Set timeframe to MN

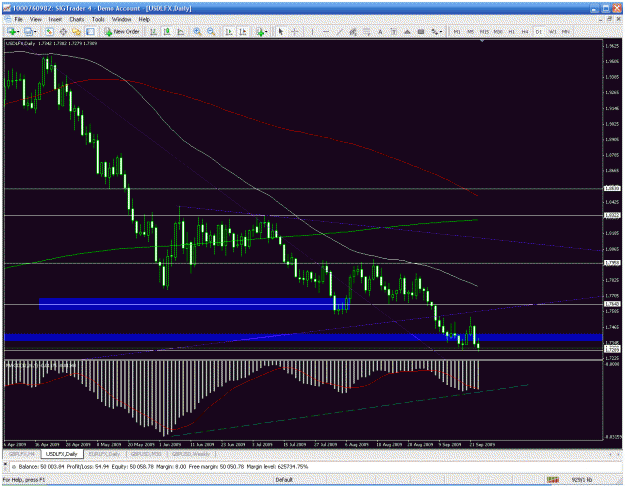[566, 31]
